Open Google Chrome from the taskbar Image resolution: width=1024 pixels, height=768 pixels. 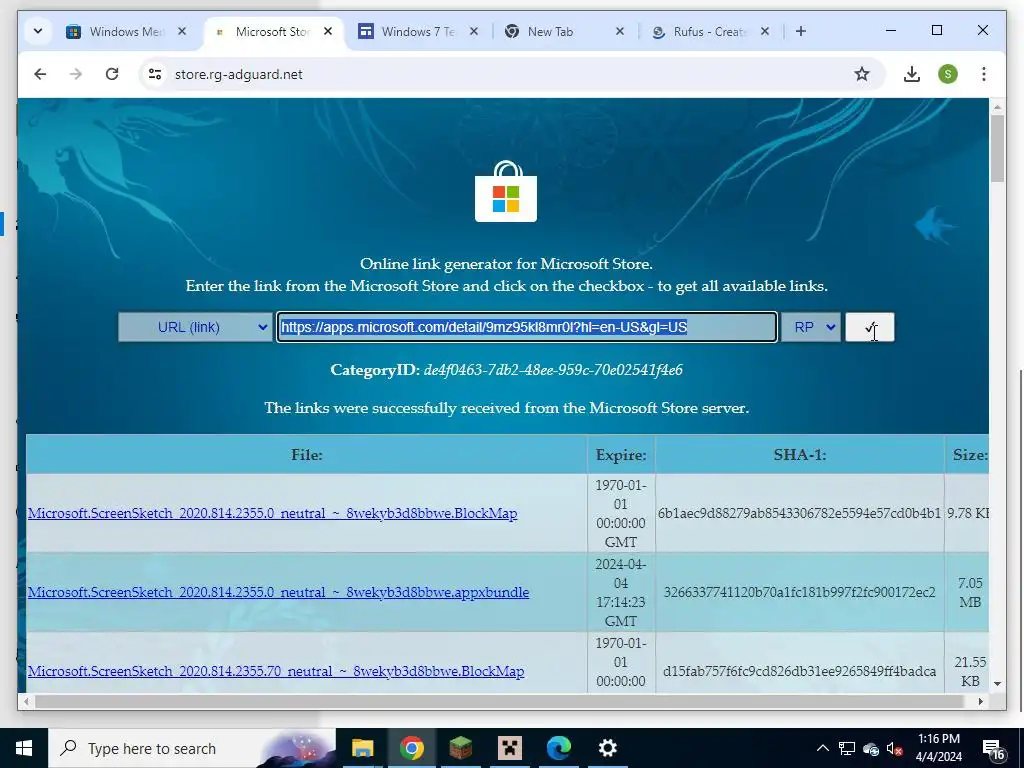(x=411, y=748)
